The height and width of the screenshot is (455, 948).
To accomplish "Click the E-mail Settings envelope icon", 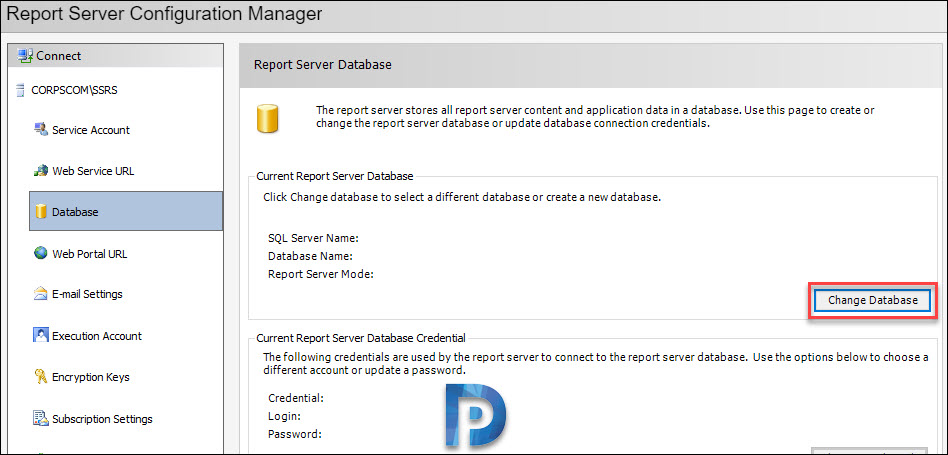I will pyautogui.click(x=41, y=294).
